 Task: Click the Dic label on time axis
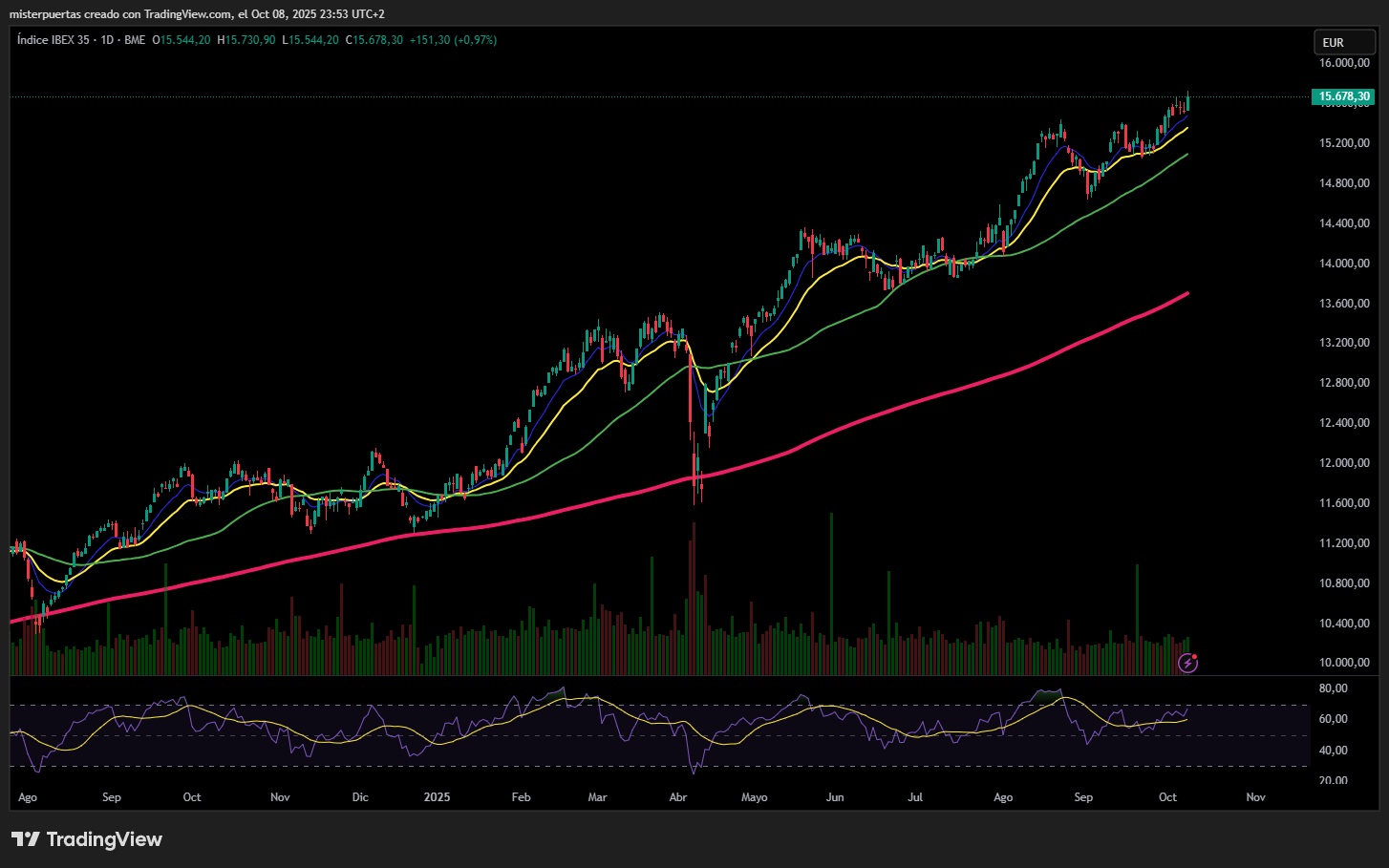tap(360, 797)
